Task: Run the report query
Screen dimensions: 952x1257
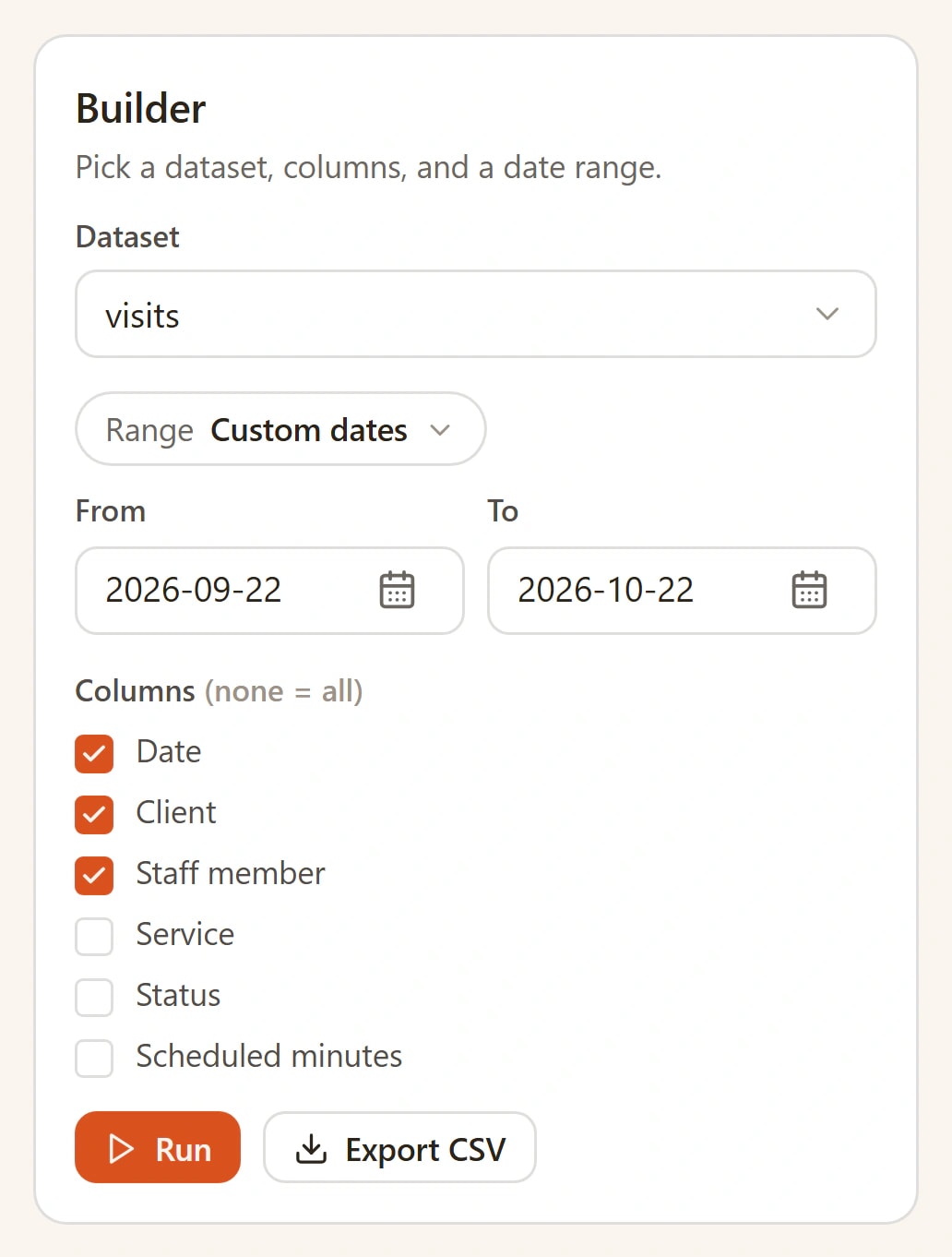Action: tap(158, 1147)
